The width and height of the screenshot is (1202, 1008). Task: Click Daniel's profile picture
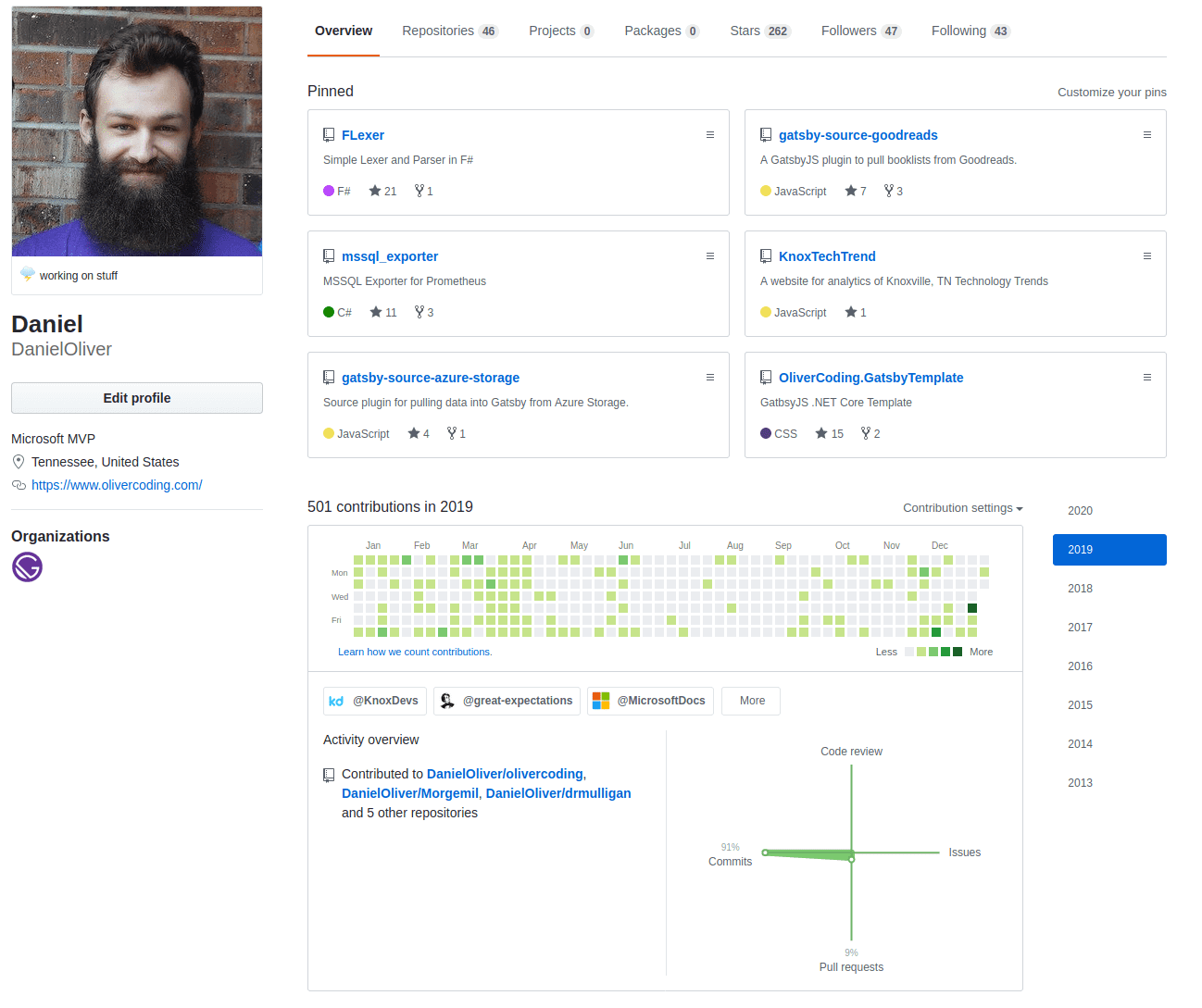click(x=136, y=130)
